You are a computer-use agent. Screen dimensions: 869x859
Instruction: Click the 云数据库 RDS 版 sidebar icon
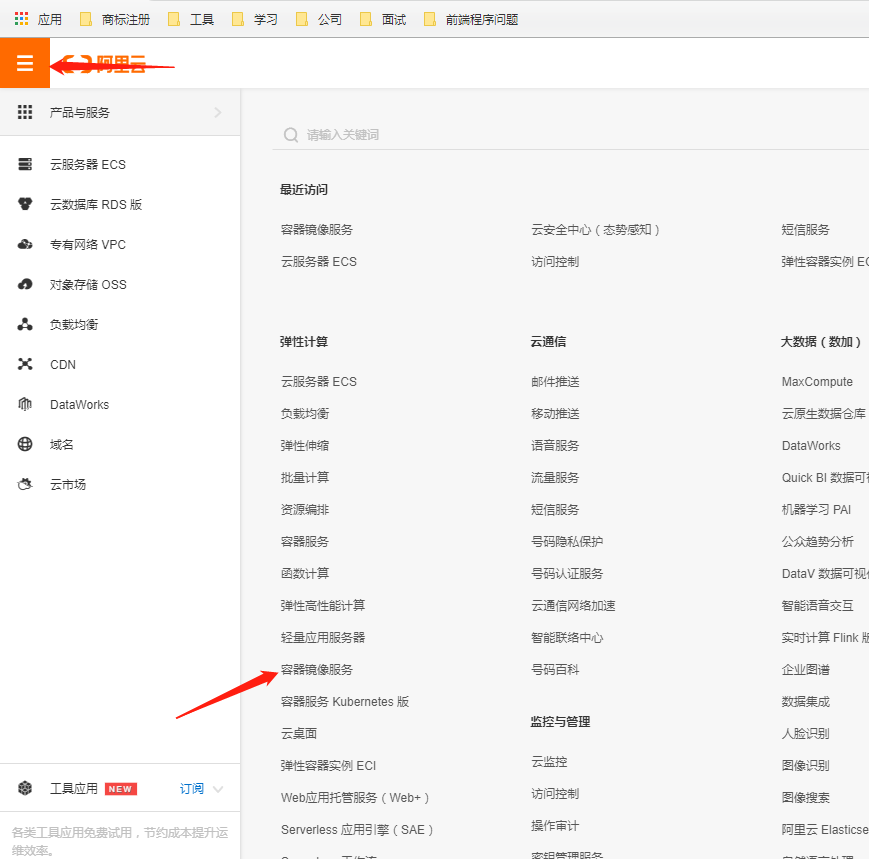tap(25, 204)
